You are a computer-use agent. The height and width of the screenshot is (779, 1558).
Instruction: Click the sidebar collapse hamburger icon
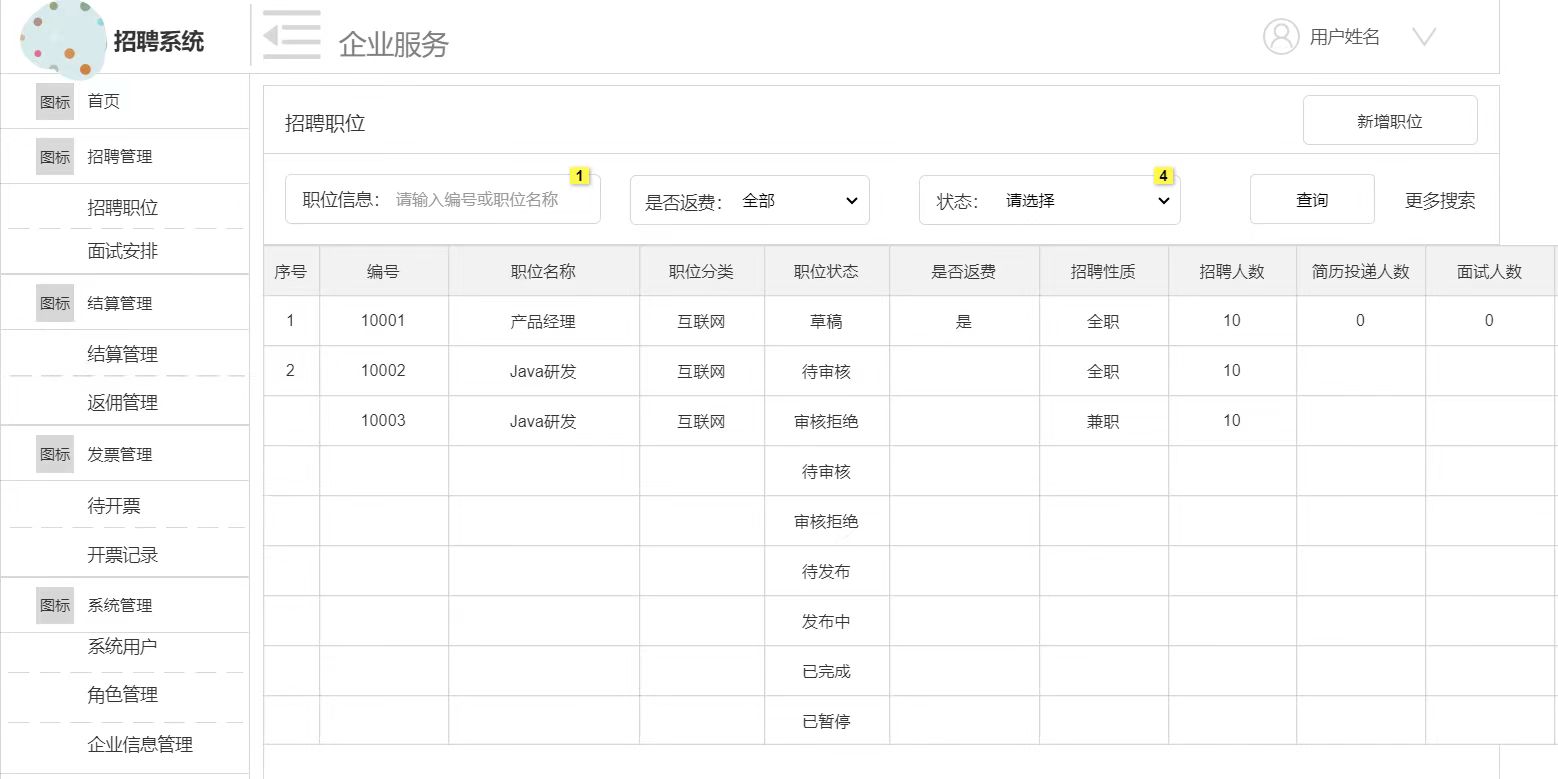[292, 35]
